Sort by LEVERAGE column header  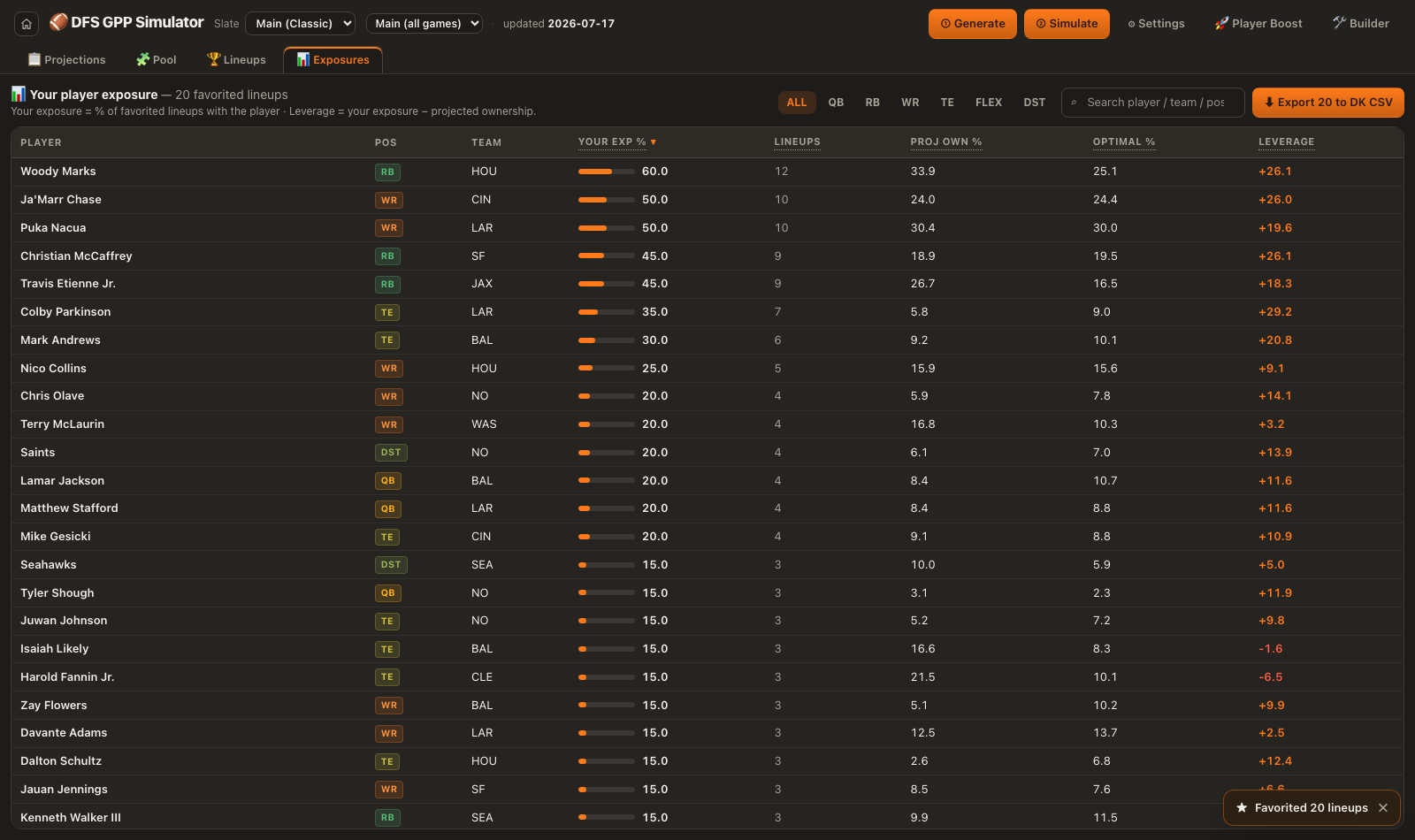click(x=1287, y=142)
